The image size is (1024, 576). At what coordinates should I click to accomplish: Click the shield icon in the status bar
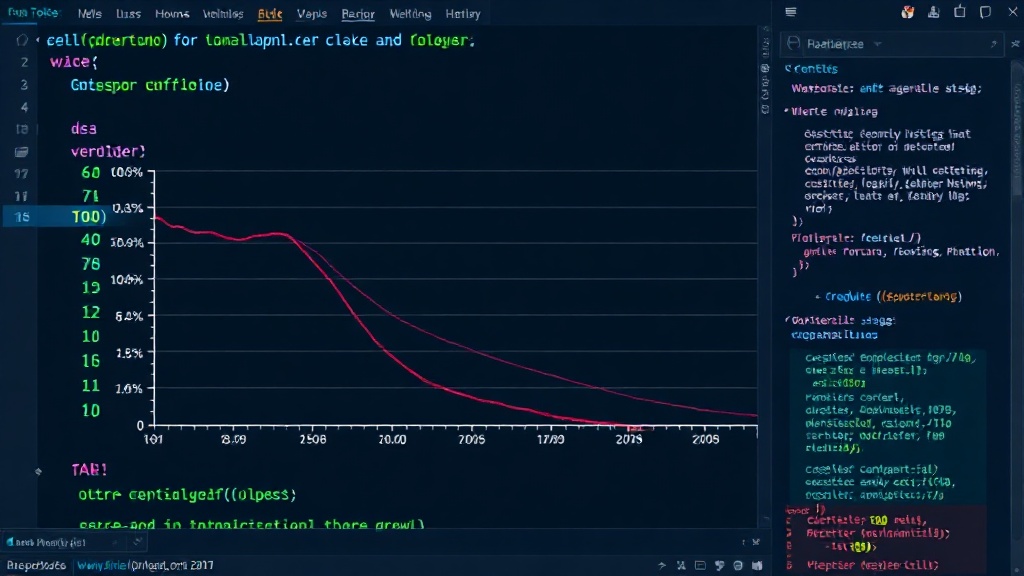coord(719,566)
